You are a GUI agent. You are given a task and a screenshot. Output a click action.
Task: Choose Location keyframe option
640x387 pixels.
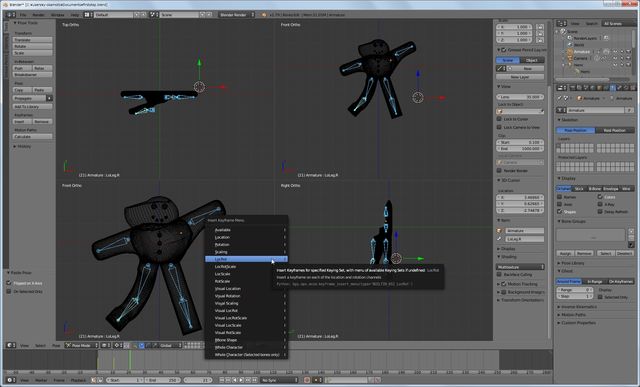pos(246,237)
